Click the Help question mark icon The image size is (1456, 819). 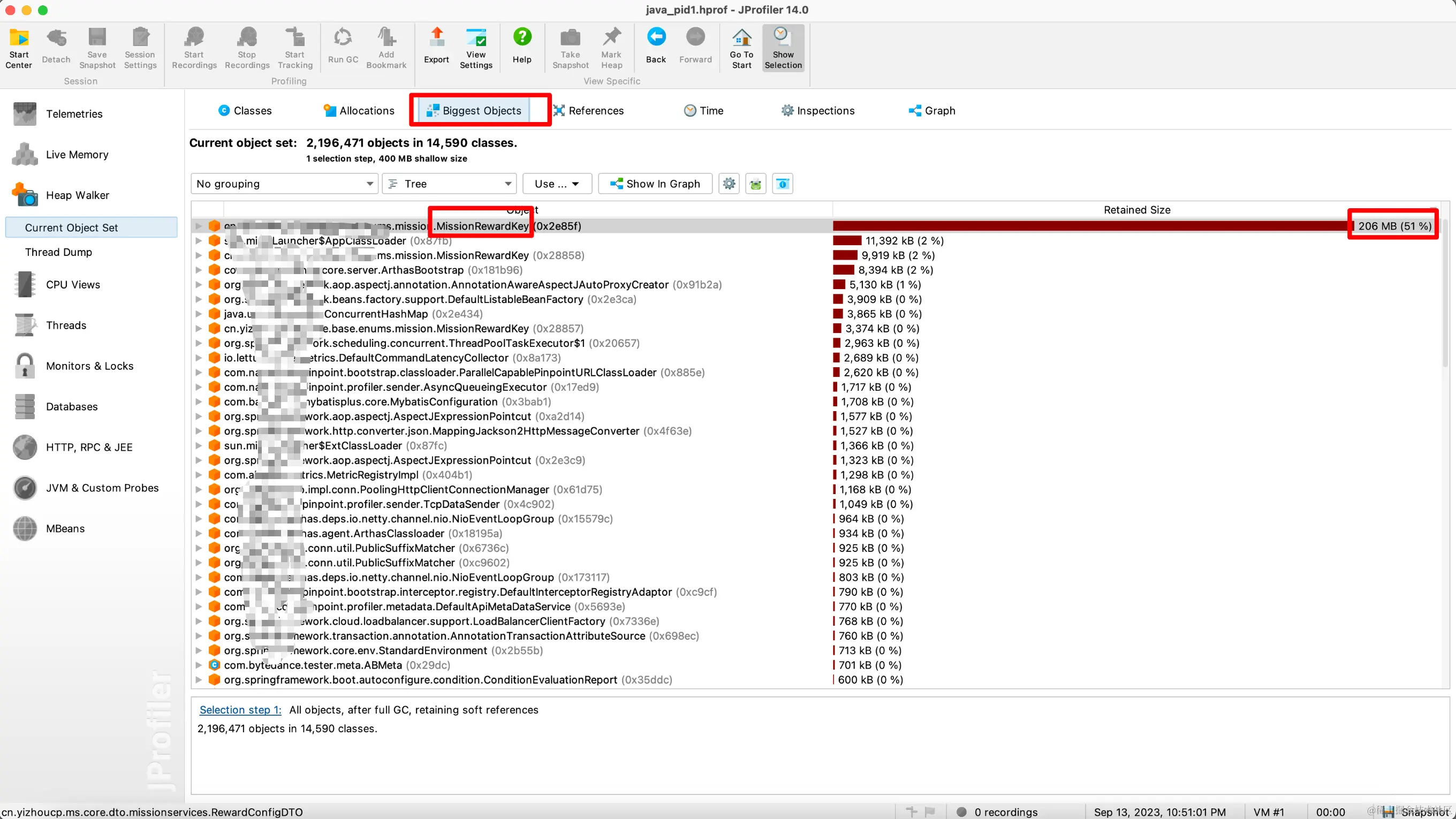(x=522, y=45)
